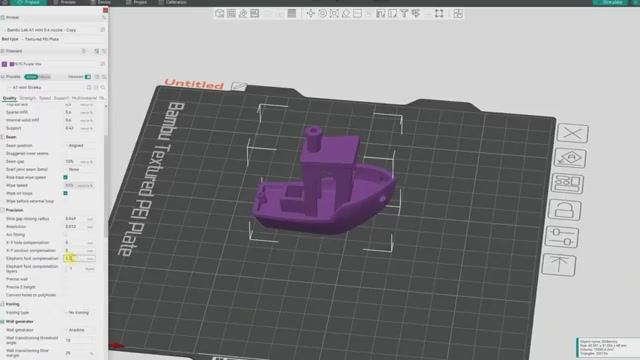Select the Support painting tool
This screenshot has width=640, height=360.
coord(381,13)
